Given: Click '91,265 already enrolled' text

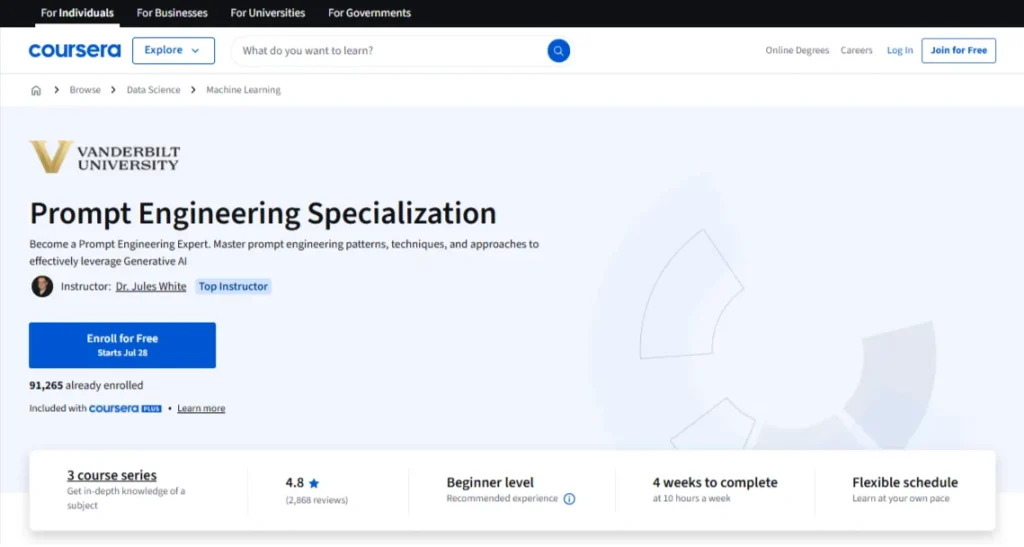Looking at the screenshot, I should coord(86,385).
